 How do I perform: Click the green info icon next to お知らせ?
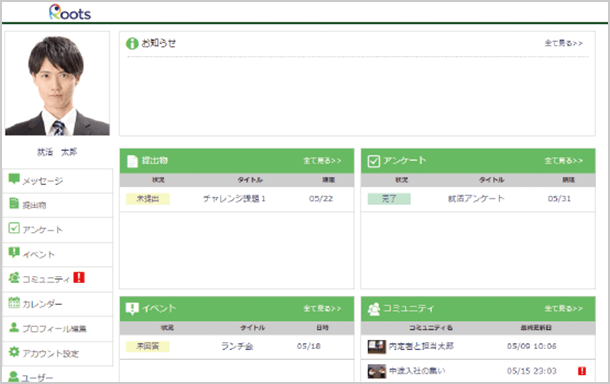[x=132, y=43]
